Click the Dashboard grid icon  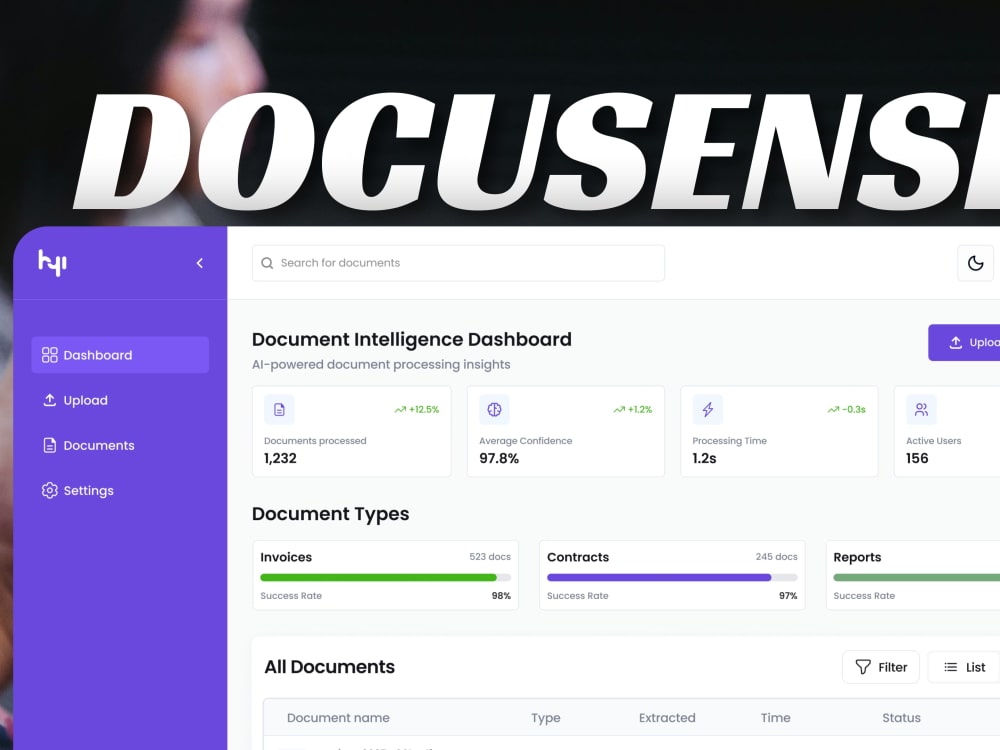point(49,355)
